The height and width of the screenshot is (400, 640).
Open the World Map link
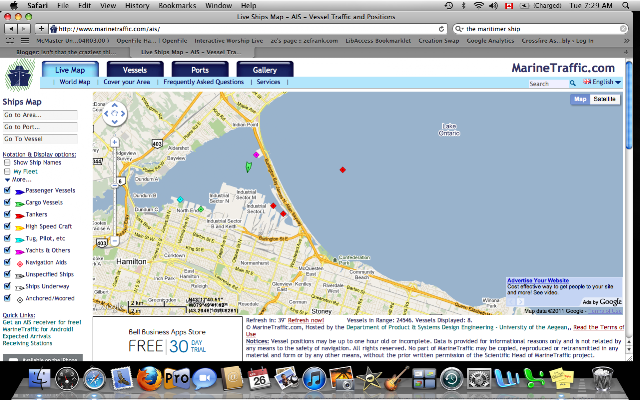[x=75, y=82]
